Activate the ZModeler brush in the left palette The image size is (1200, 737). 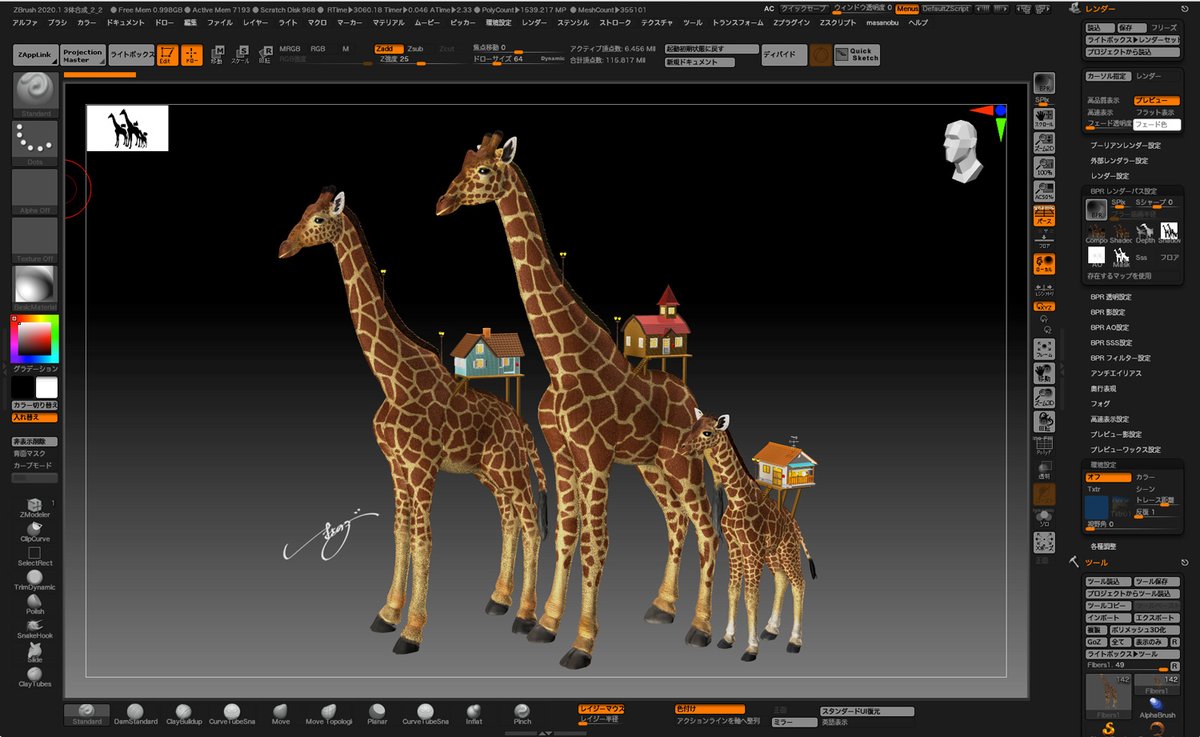pos(35,502)
